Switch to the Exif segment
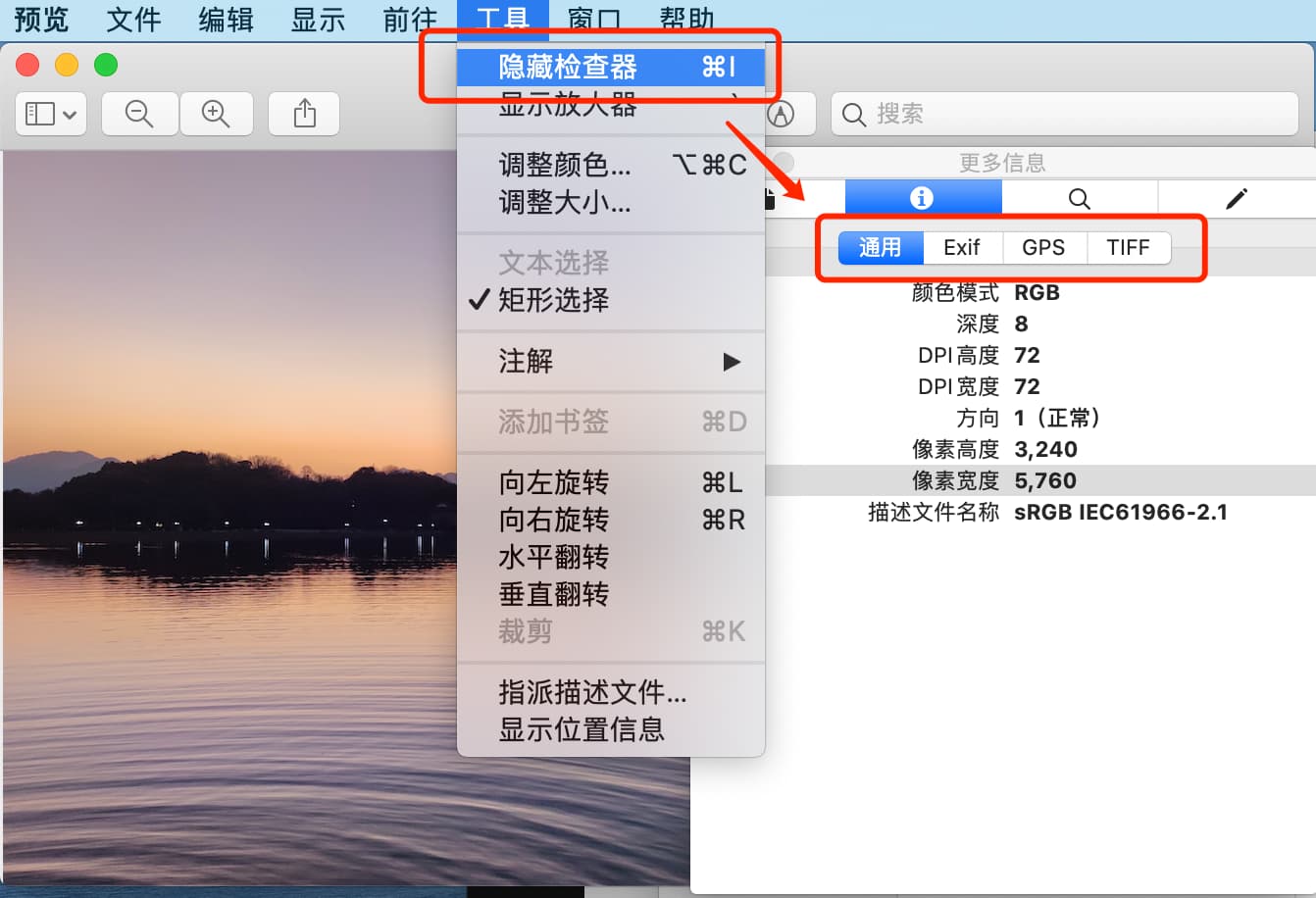 (962, 248)
